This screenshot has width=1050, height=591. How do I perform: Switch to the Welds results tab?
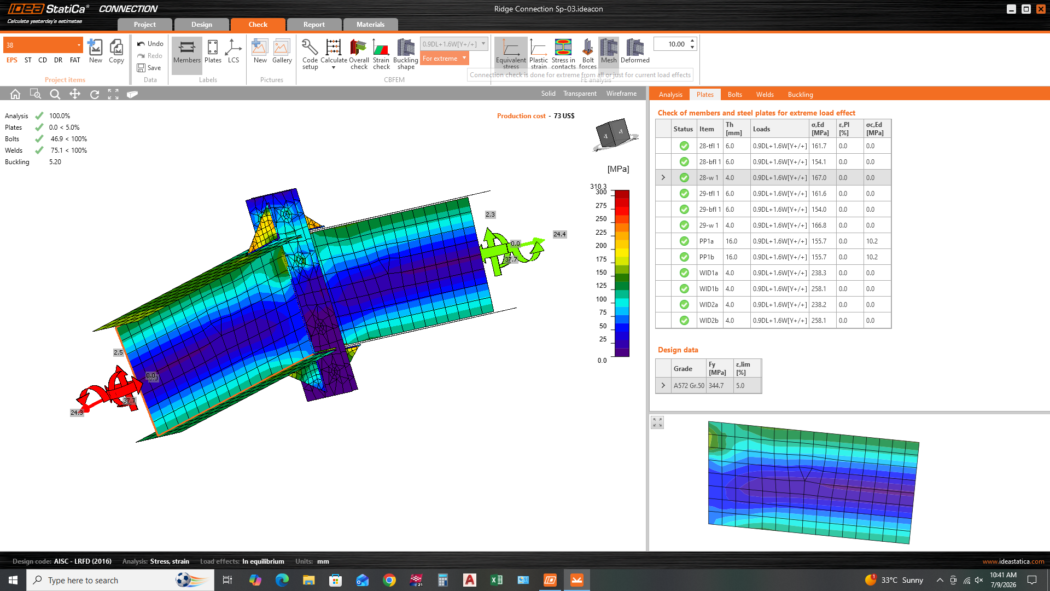[765, 94]
